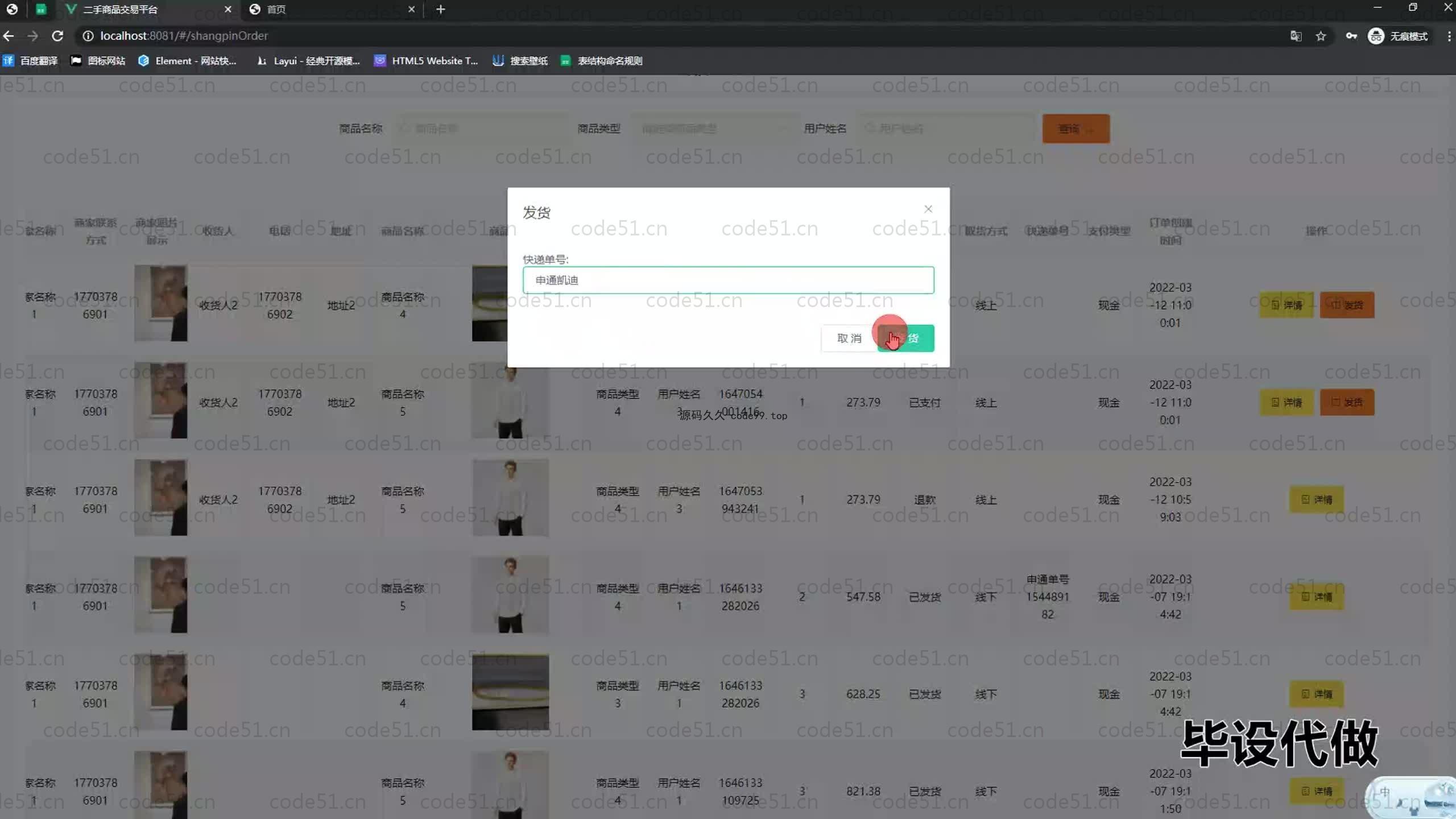The image size is (1456, 819).
Task: Click the 快递单号 input field
Action: coord(728,280)
